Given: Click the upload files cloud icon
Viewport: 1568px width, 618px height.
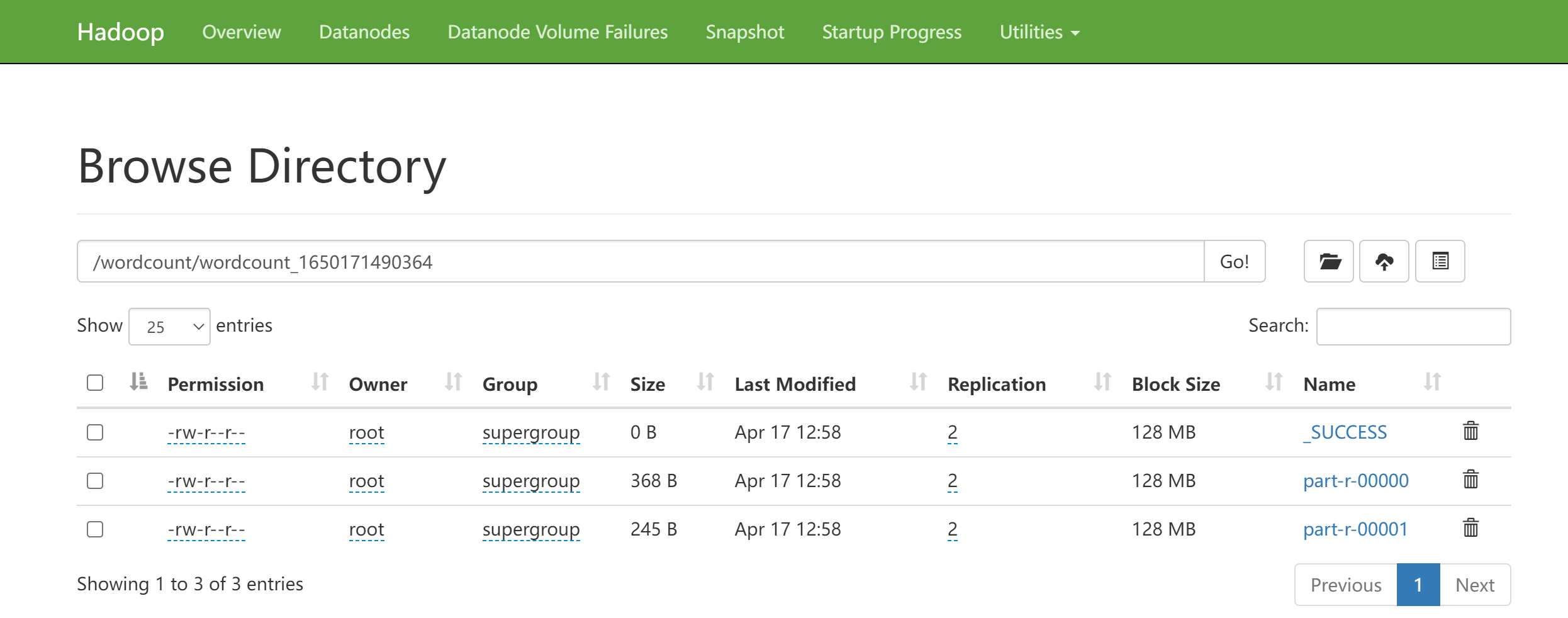Looking at the screenshot, I should 1384,261.
